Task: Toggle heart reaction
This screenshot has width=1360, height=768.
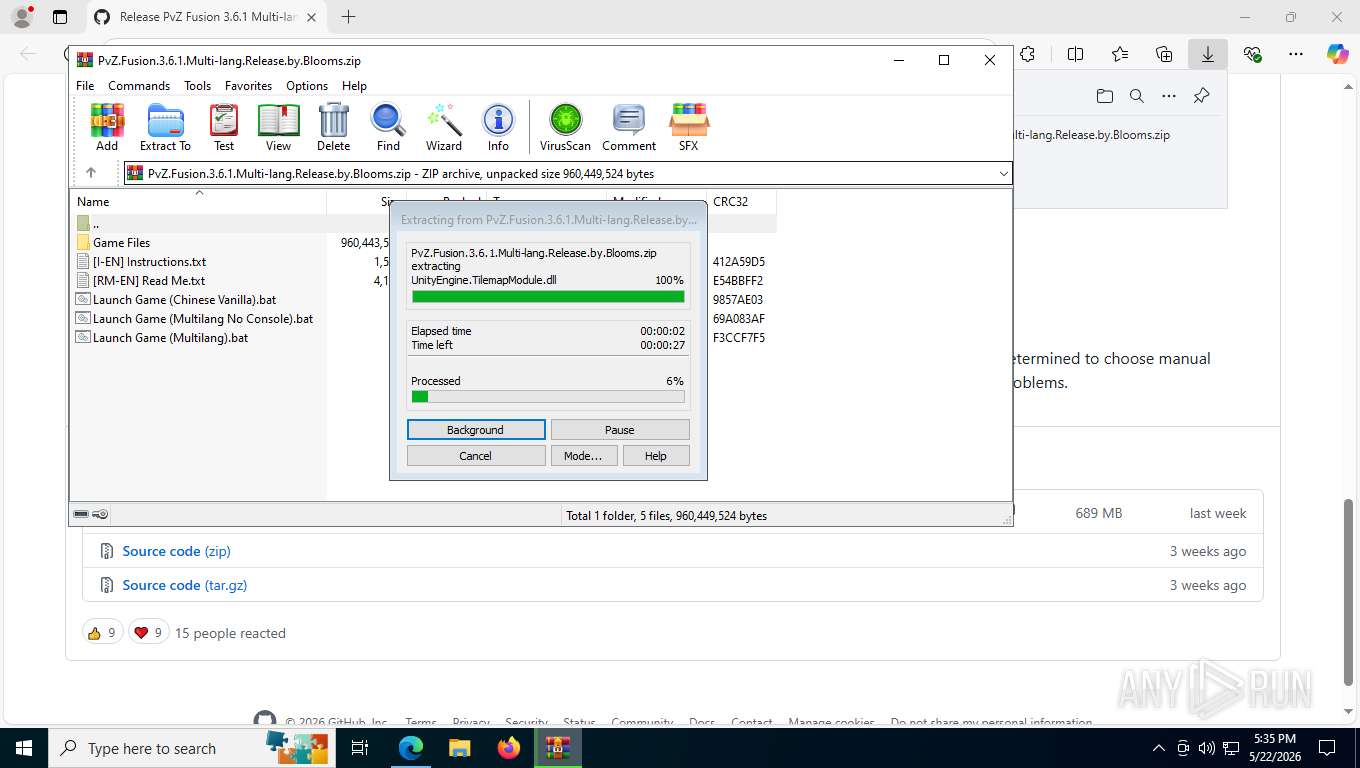Action: (x=148, y=633)
